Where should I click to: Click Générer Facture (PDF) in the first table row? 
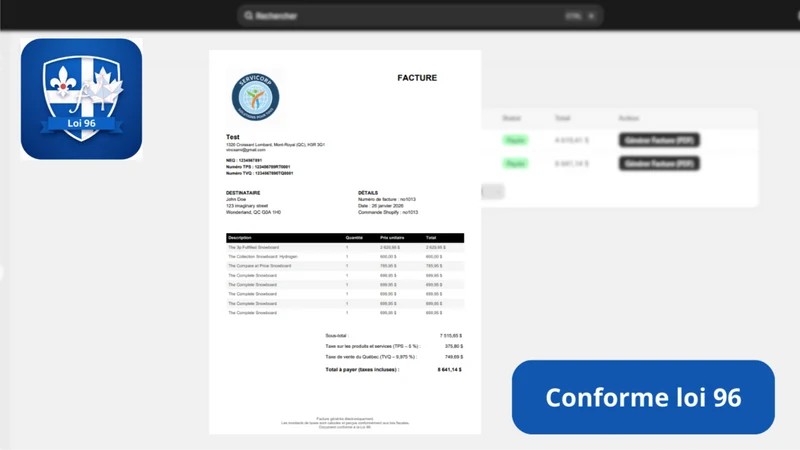pos(659,140)
